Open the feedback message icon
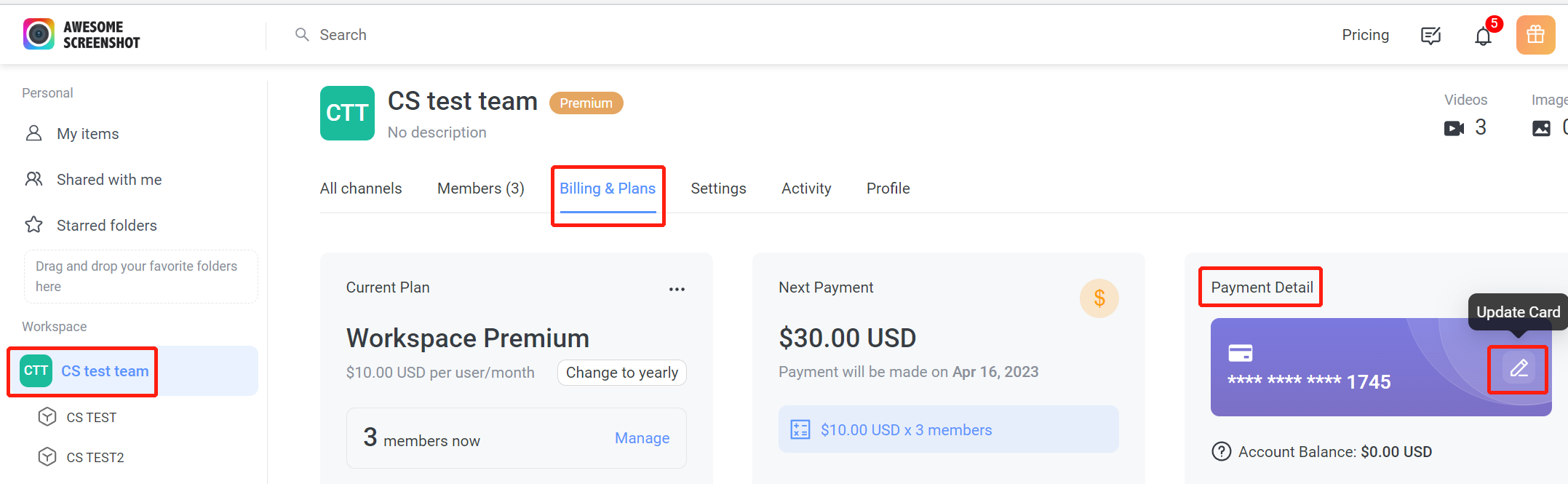1568x484 pixels. tap(1430, 36)
